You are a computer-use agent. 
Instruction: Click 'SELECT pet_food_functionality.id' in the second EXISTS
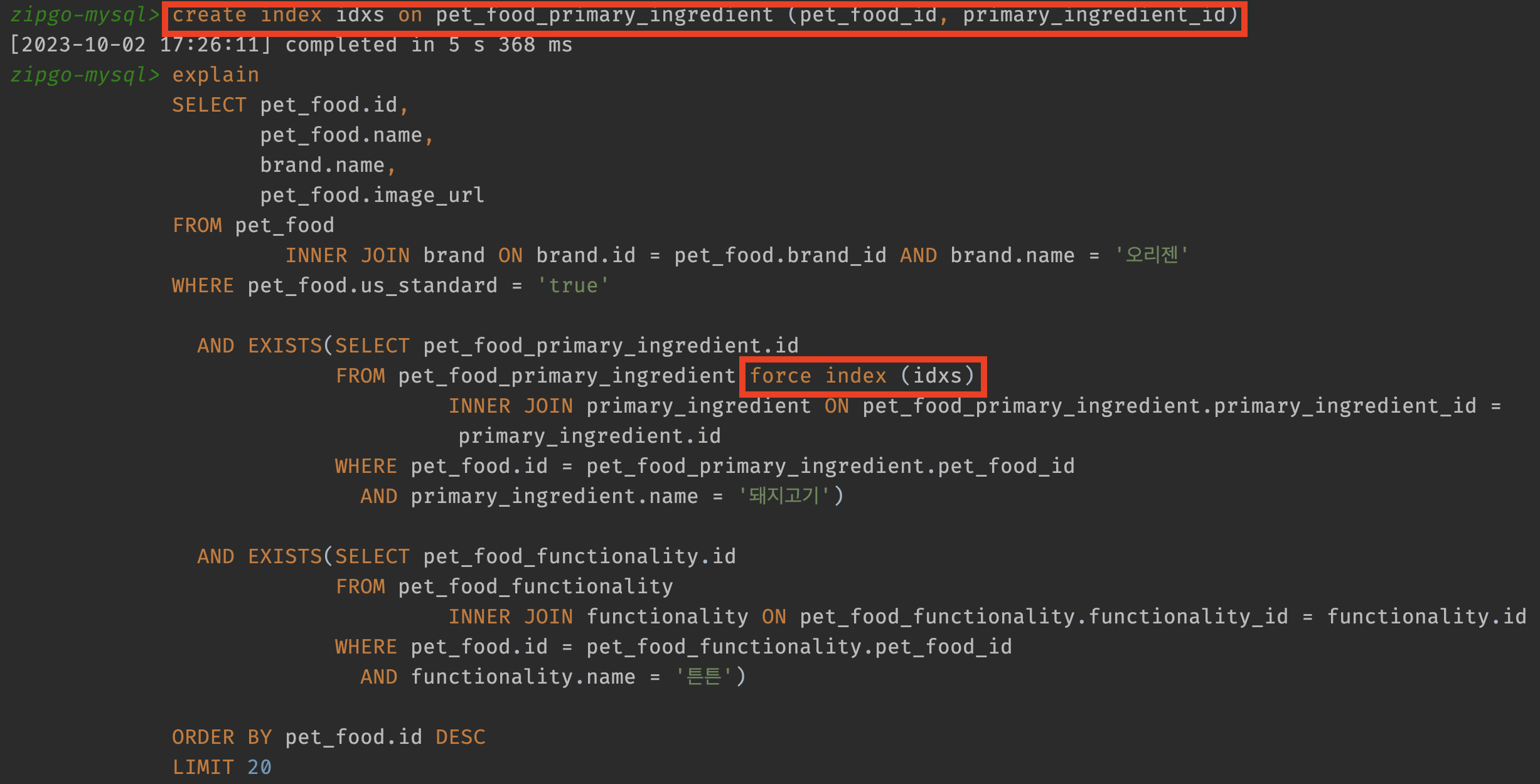535,557
